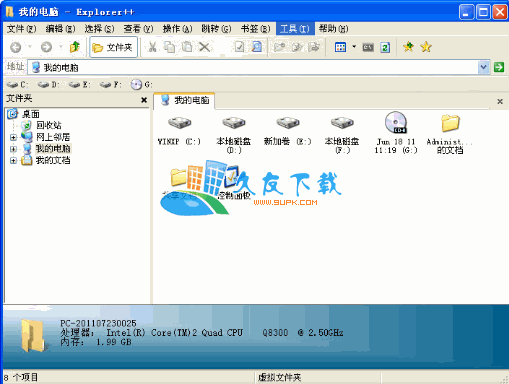Jump to drive C: on the drives bar
This screenshot has height=384, width=509.
(17, 85)
